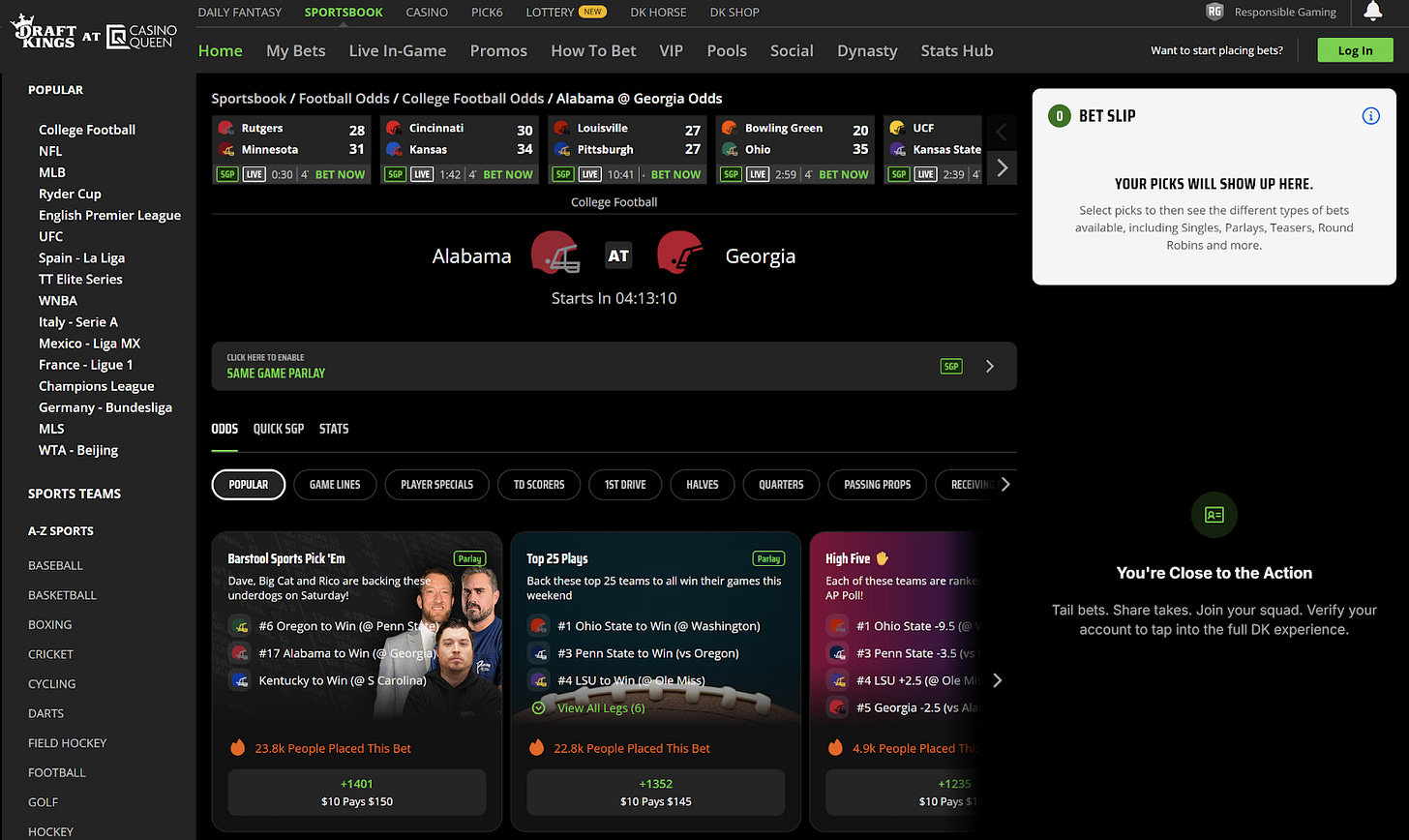The image size is (1409, 840).
Task: Show next live games with scoreboard right arrow
Action: point(1003,168)
